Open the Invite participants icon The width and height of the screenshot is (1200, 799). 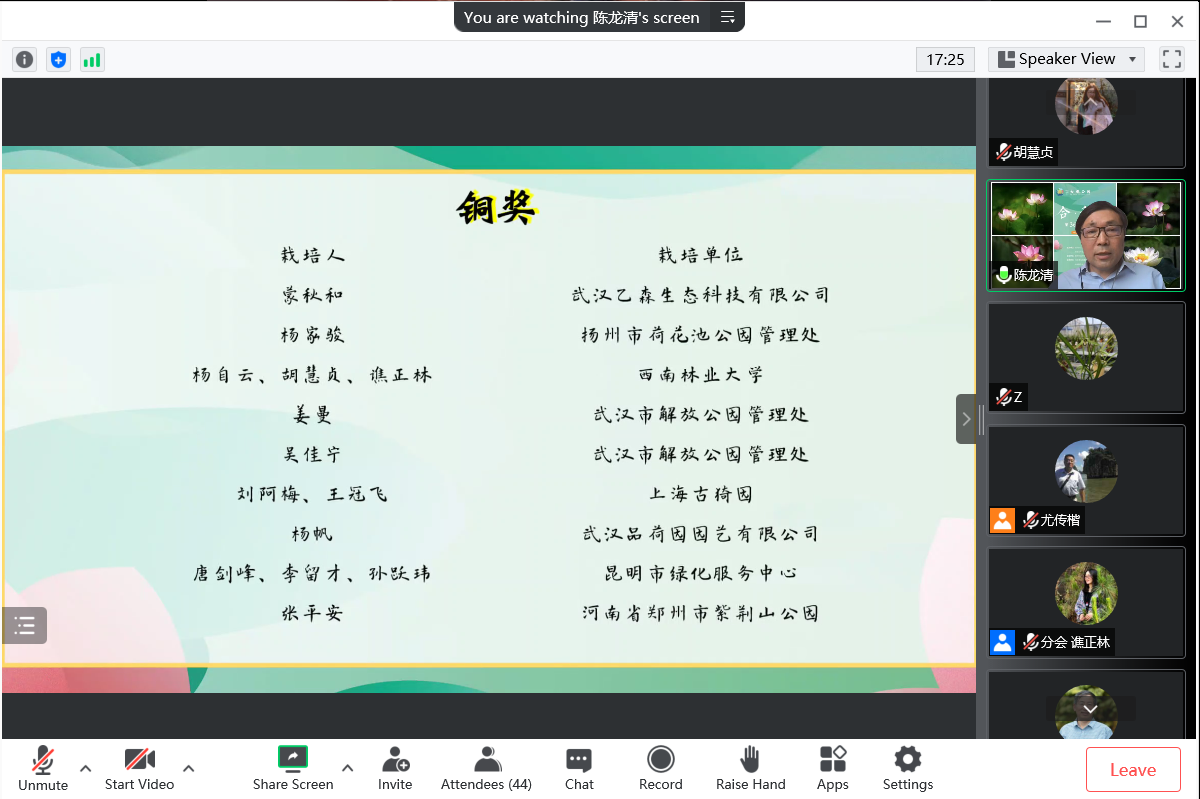point(395,768)
